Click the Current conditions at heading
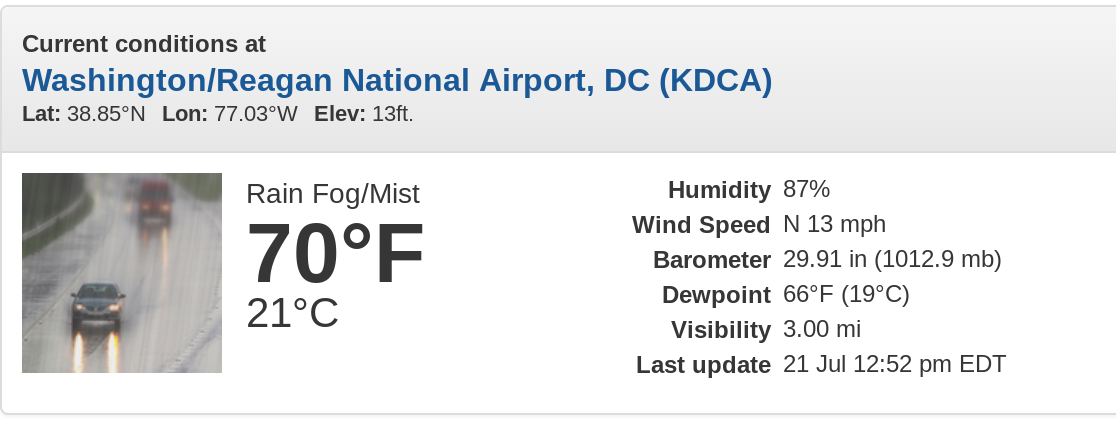This screenshot has height=424, width=1116. pyautogui.click(x=144, y=44)
